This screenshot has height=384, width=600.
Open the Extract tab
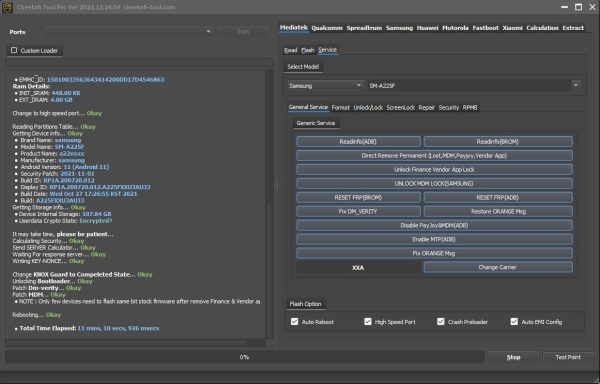pyautogui.click(x=573, y=28)
